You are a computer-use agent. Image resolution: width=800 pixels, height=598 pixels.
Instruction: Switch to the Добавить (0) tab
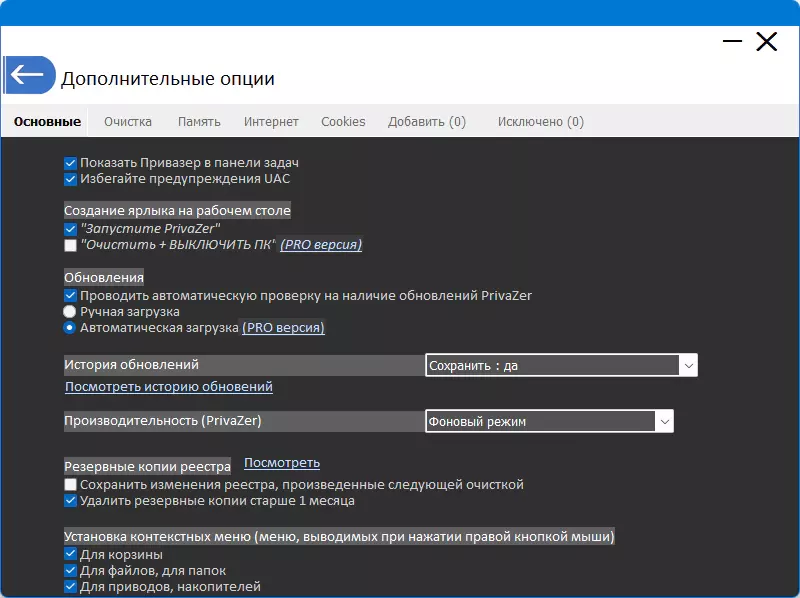click(x=427, y=121)
